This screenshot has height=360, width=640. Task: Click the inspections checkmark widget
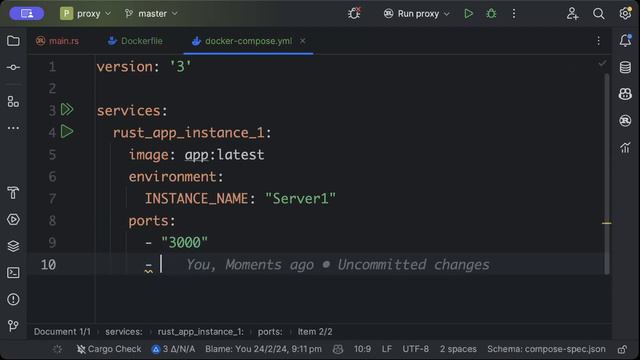click(602, 63)
